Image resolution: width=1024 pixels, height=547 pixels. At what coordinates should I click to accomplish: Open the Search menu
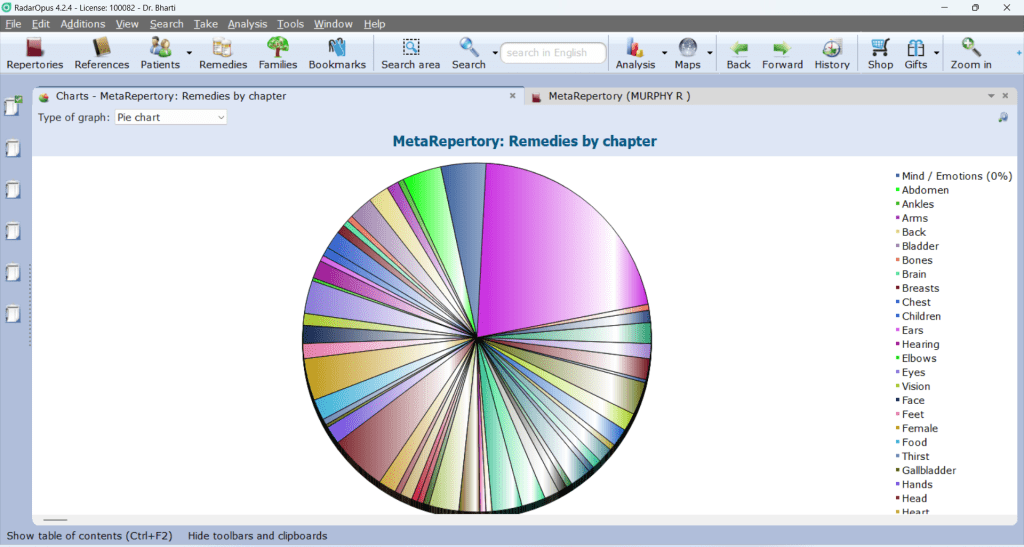click(x=167, y=24)
